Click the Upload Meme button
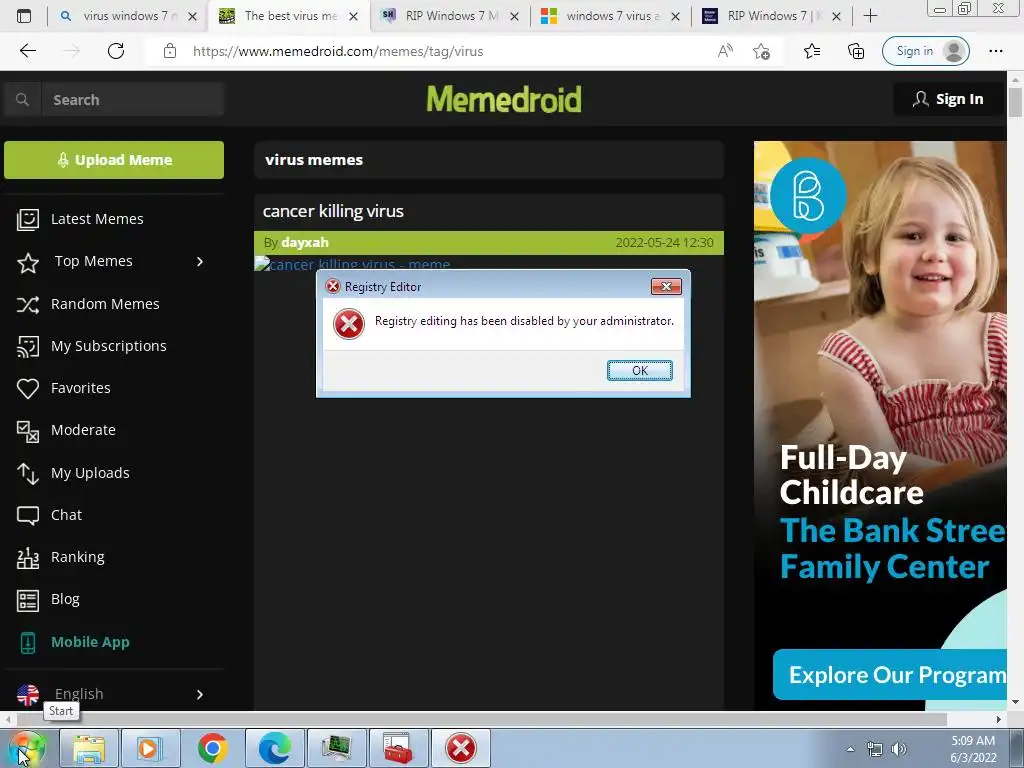Image resolution: width=1024 pixels, height=768 pixels. (114, 160)
